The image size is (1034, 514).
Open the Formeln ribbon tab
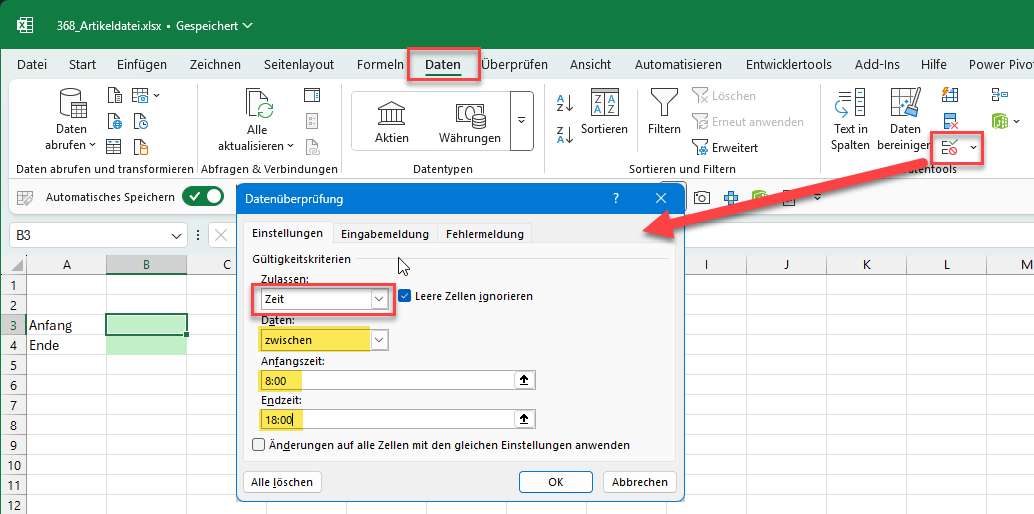coord(380,65)
